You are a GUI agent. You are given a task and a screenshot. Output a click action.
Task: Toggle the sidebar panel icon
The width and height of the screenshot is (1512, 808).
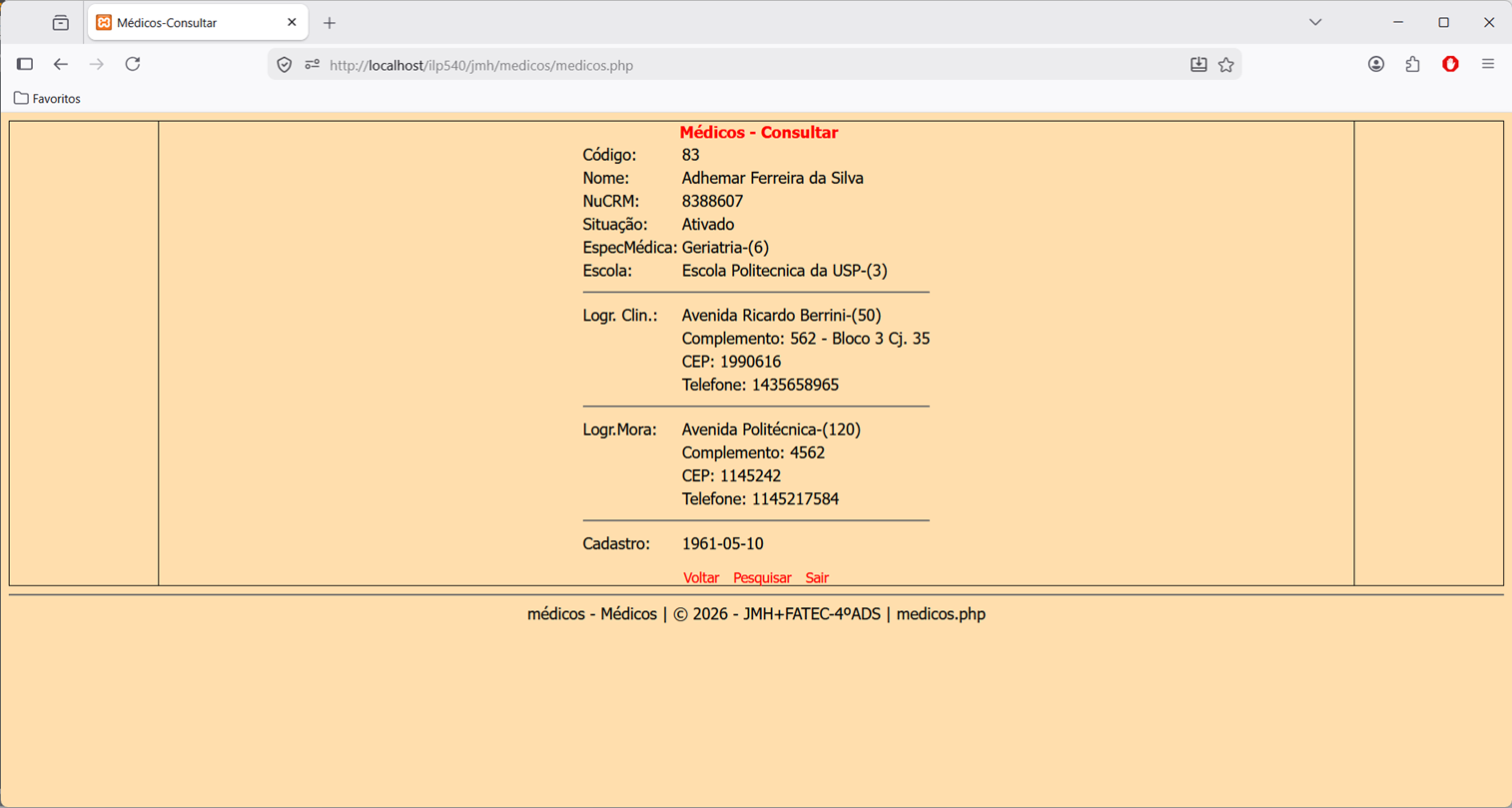coord(25,64)
